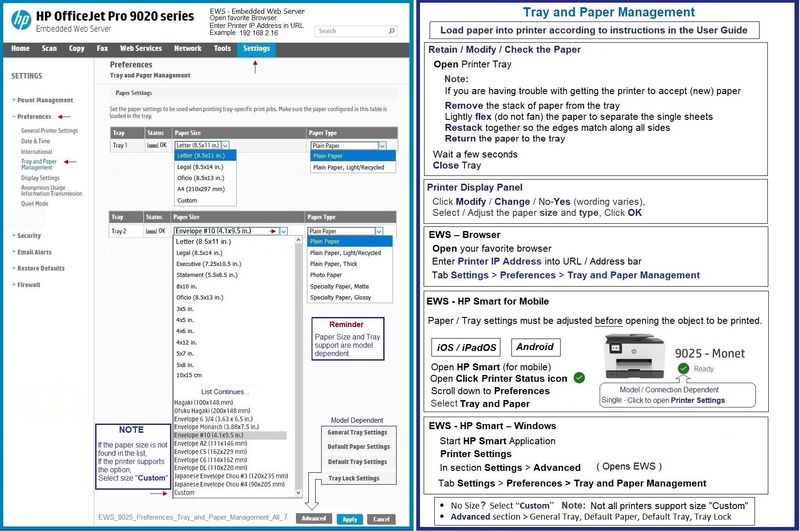
Task: Select Custom at bottom of size list
Action: click(x=184, y=493)
